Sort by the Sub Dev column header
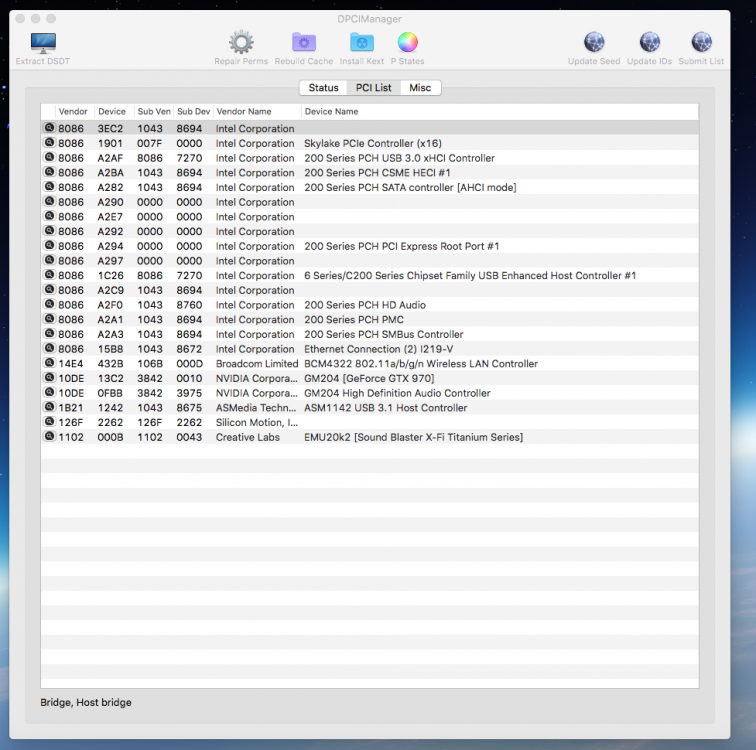 click(193, 111)
